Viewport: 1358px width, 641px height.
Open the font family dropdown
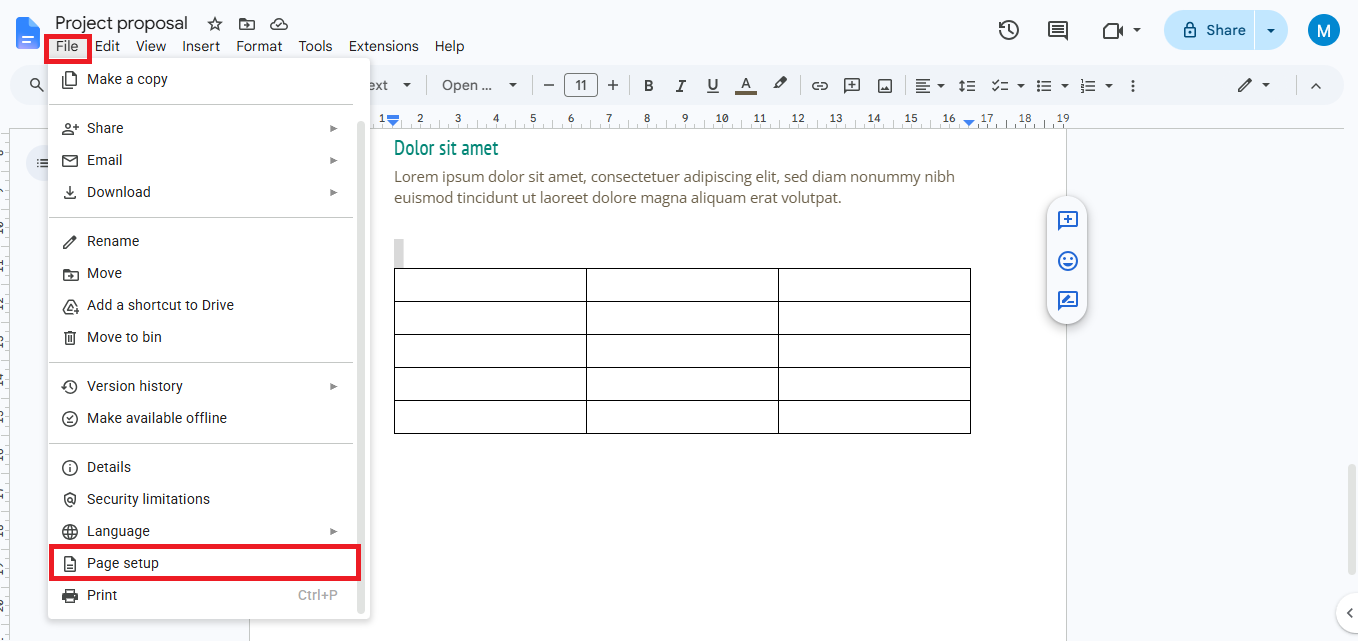pyautogui.click(x=479, y=86)
